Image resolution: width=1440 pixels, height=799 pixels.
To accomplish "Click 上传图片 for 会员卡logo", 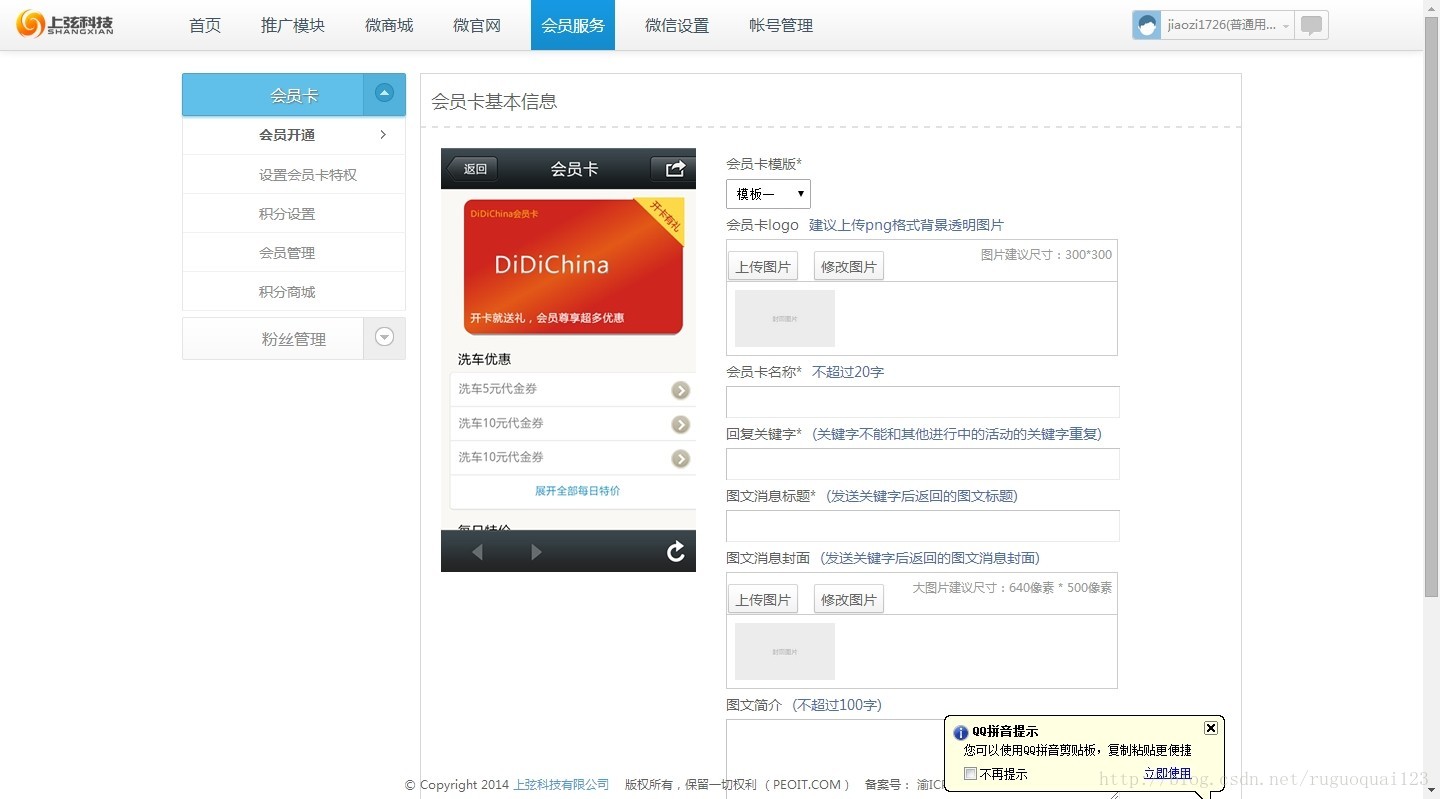I will [x=763, y=266].
